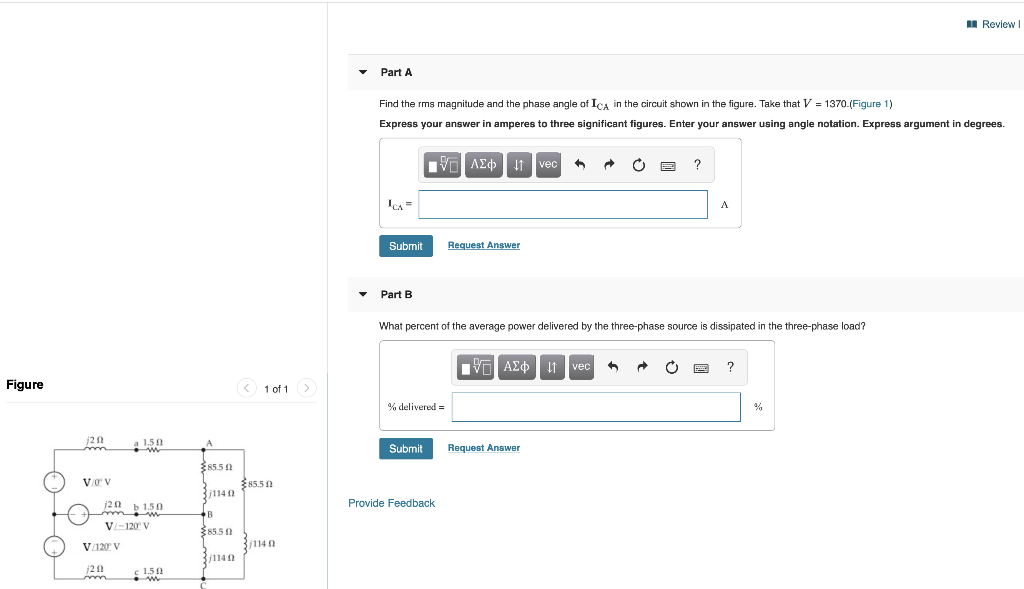Open the Review link

click(x=993, y=24)
